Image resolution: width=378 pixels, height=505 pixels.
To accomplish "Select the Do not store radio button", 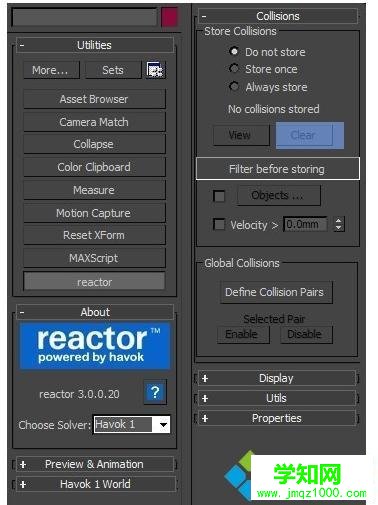I will [234, 51].
